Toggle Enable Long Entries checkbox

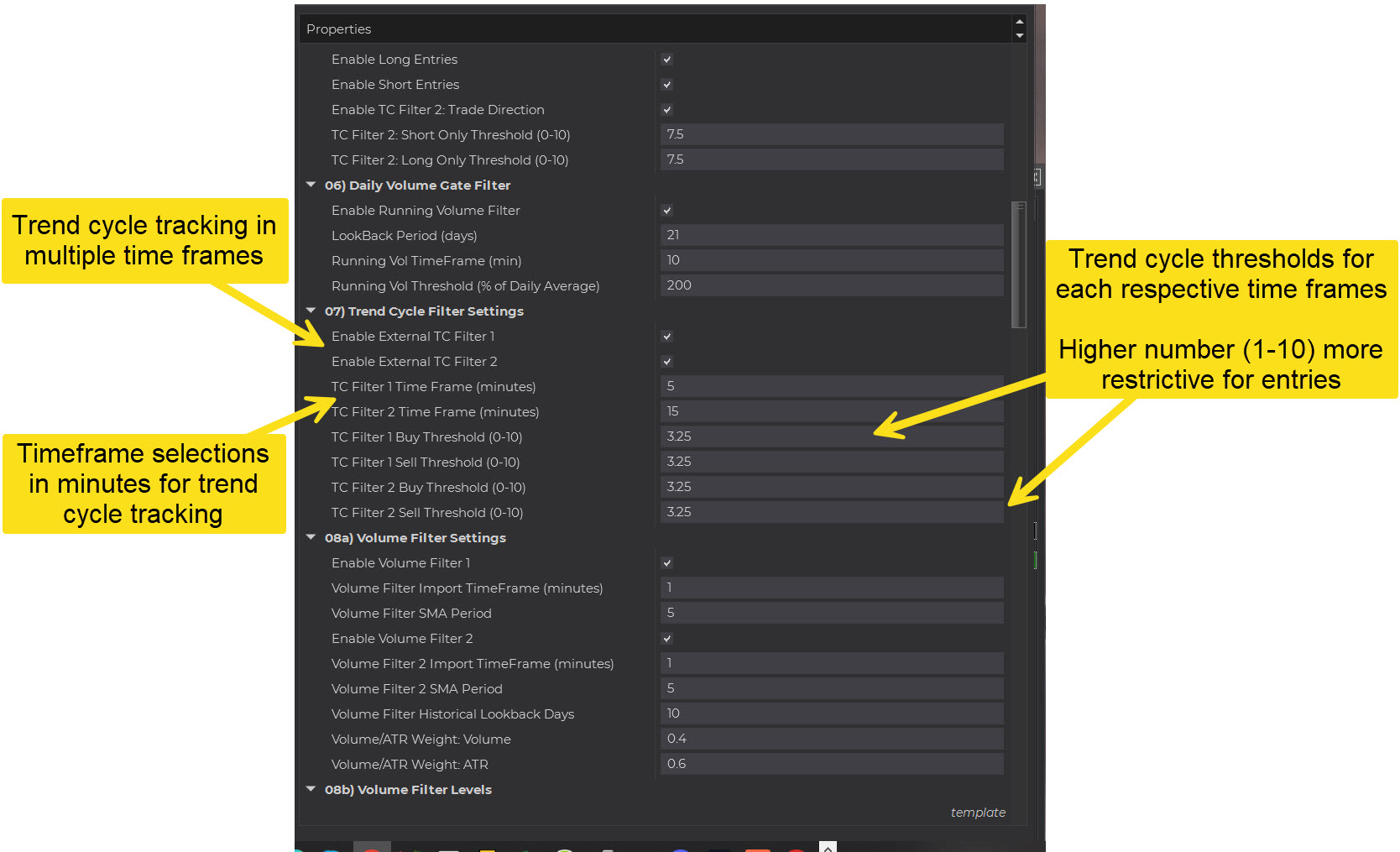tap(667, 60)
